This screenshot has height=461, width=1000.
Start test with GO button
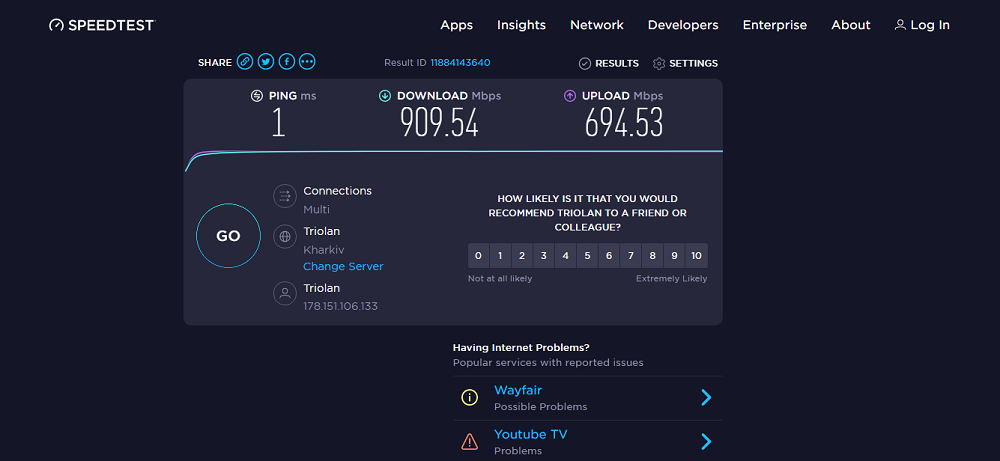coord(228,236)
